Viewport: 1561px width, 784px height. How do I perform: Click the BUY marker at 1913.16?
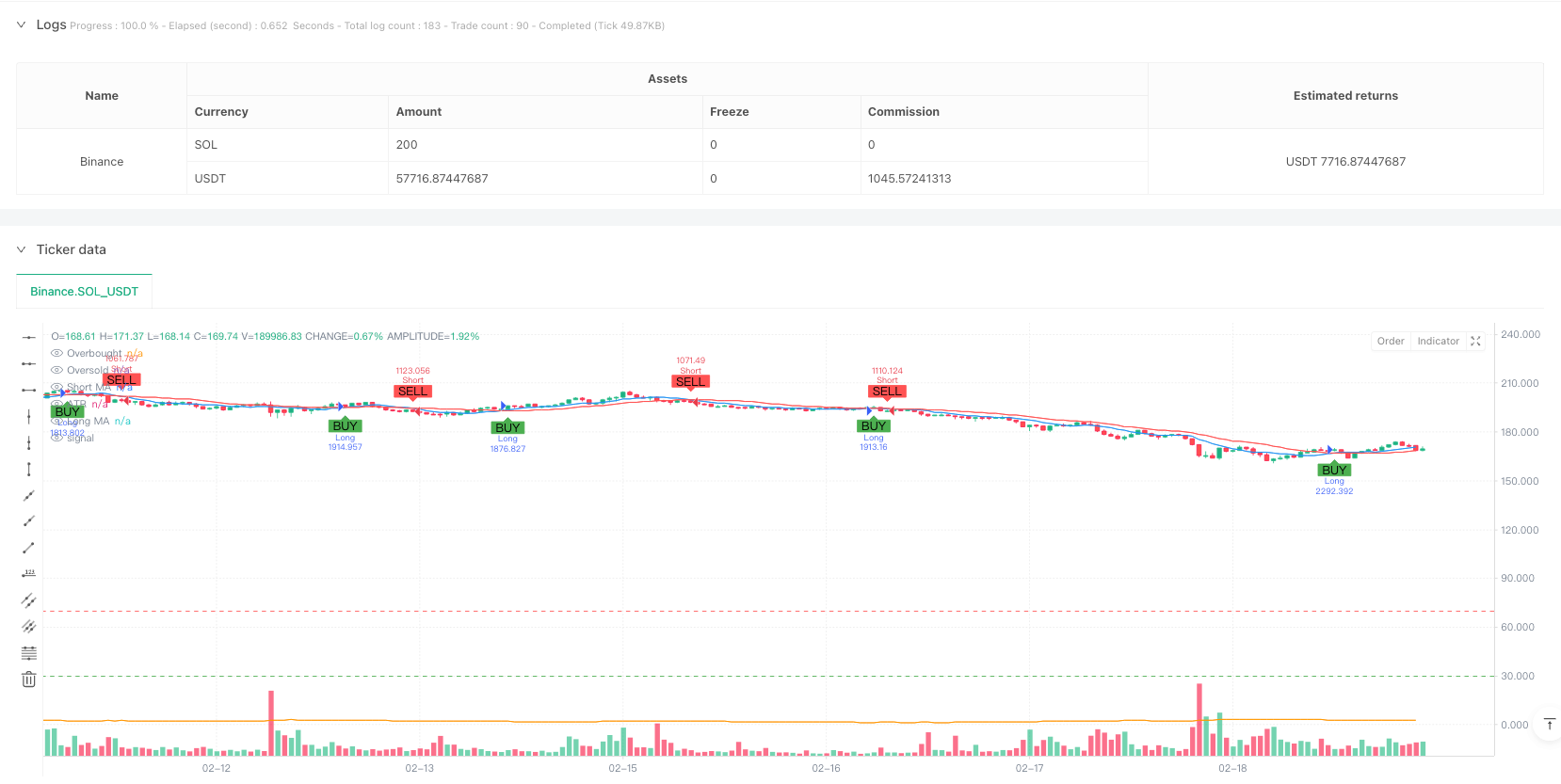click(x=874, y=426)
